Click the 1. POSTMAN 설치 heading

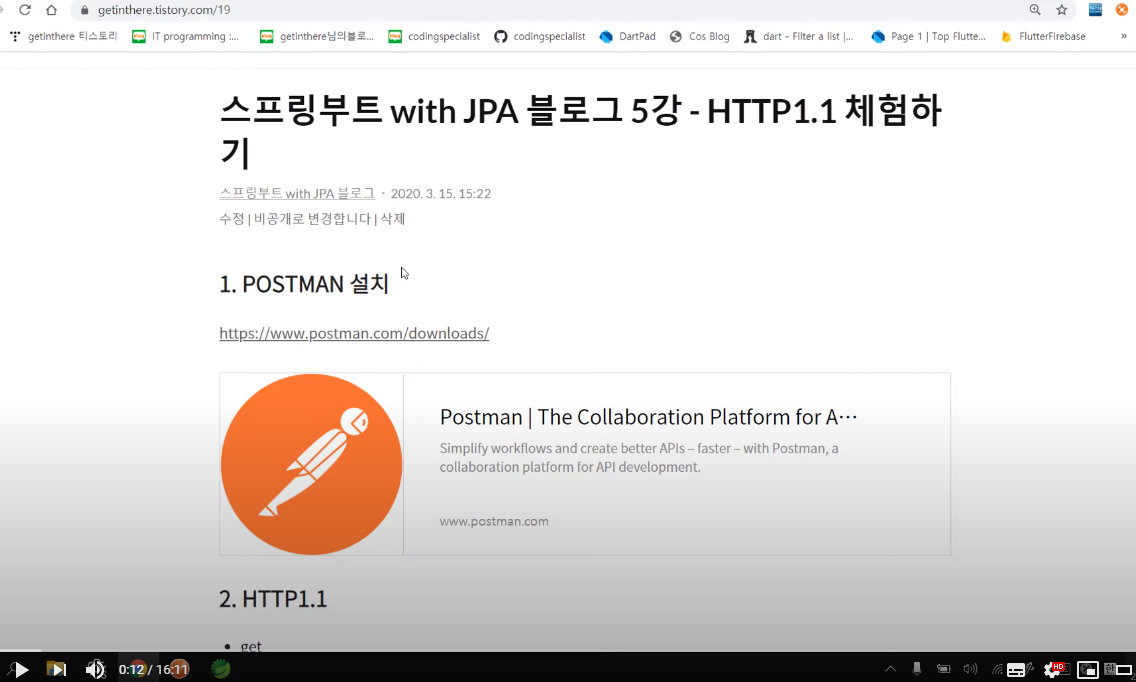[304, 284]
